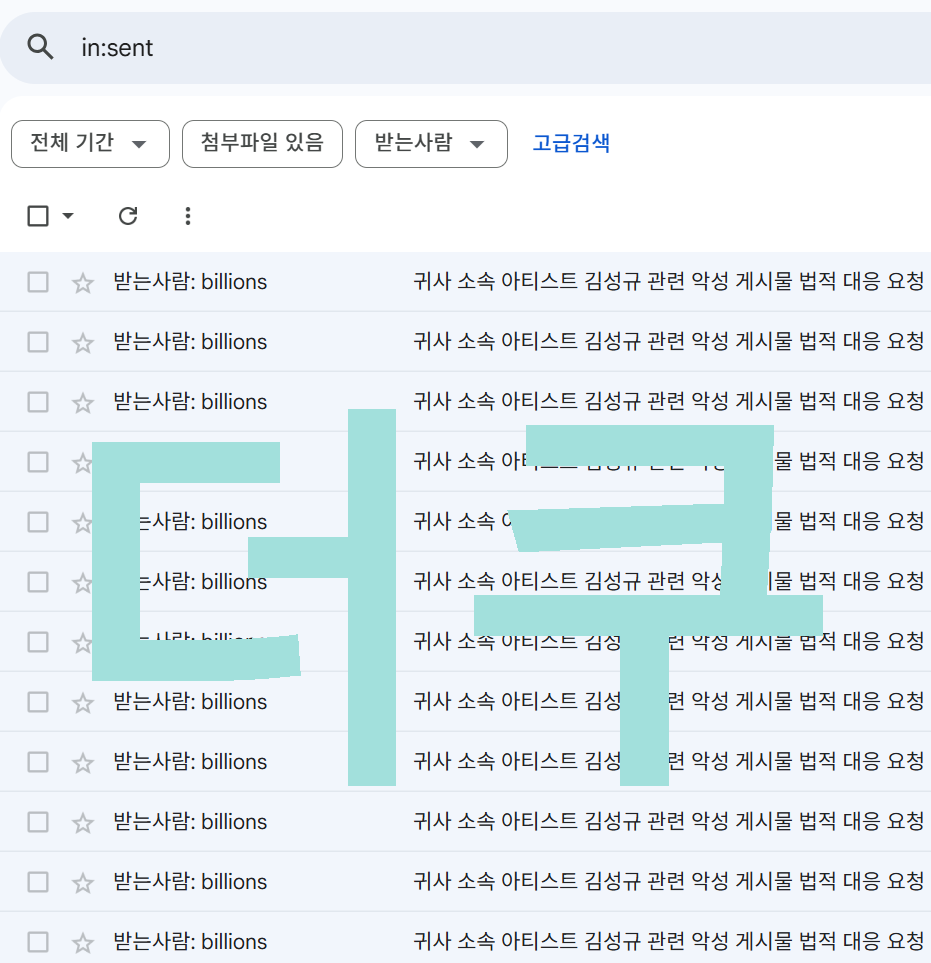The image size is (931, 963).
Task: Click the magnifying glass search icon
Action: [x=40, y=47]
